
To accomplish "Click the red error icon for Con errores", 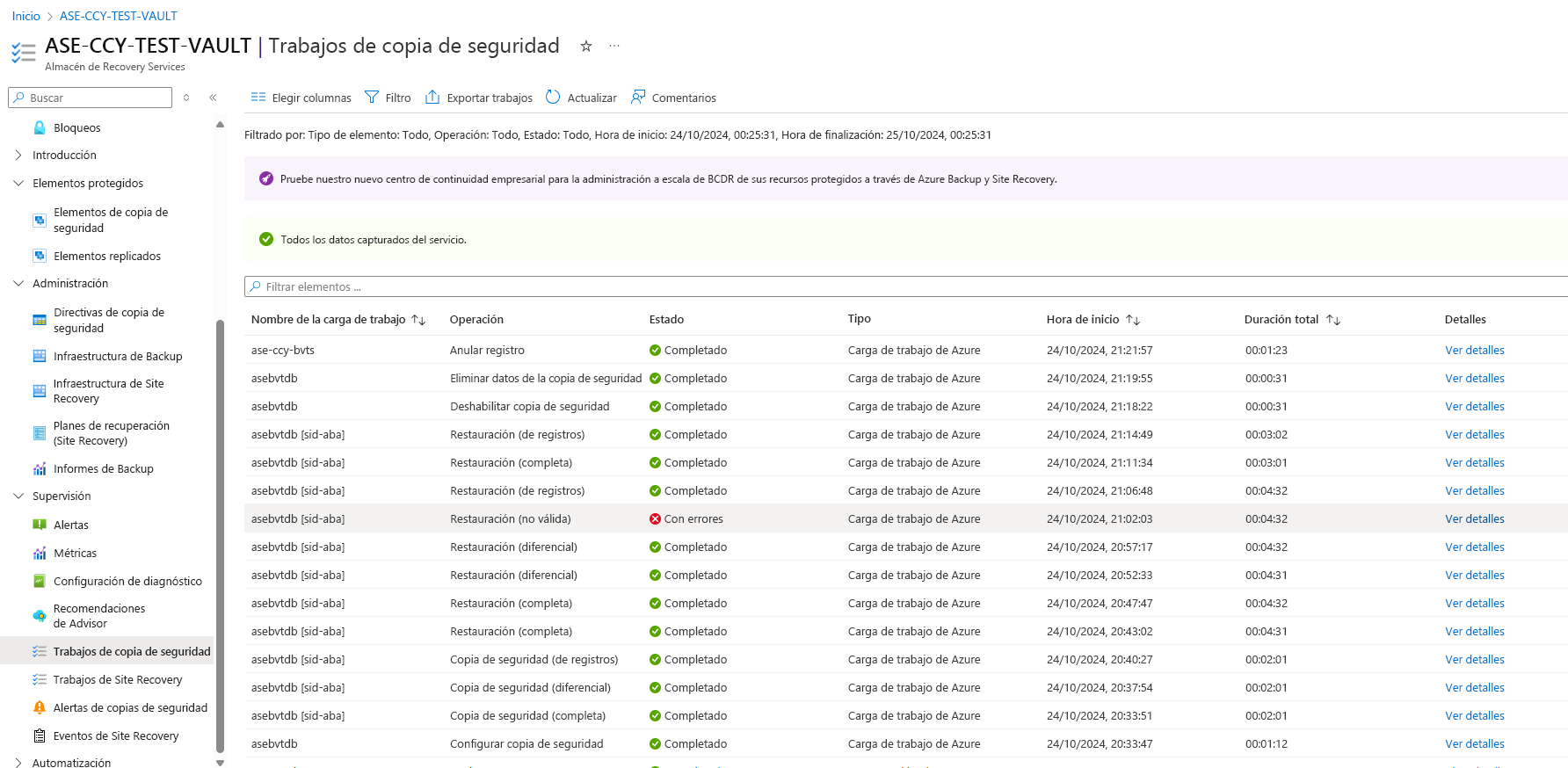I will (x=655, y=519).
